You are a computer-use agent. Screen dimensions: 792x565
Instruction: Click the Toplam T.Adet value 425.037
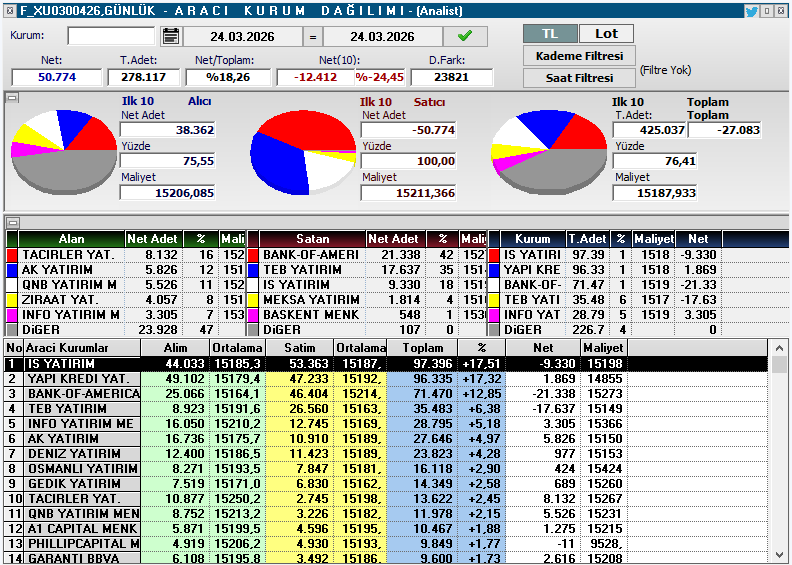[650, 130]
